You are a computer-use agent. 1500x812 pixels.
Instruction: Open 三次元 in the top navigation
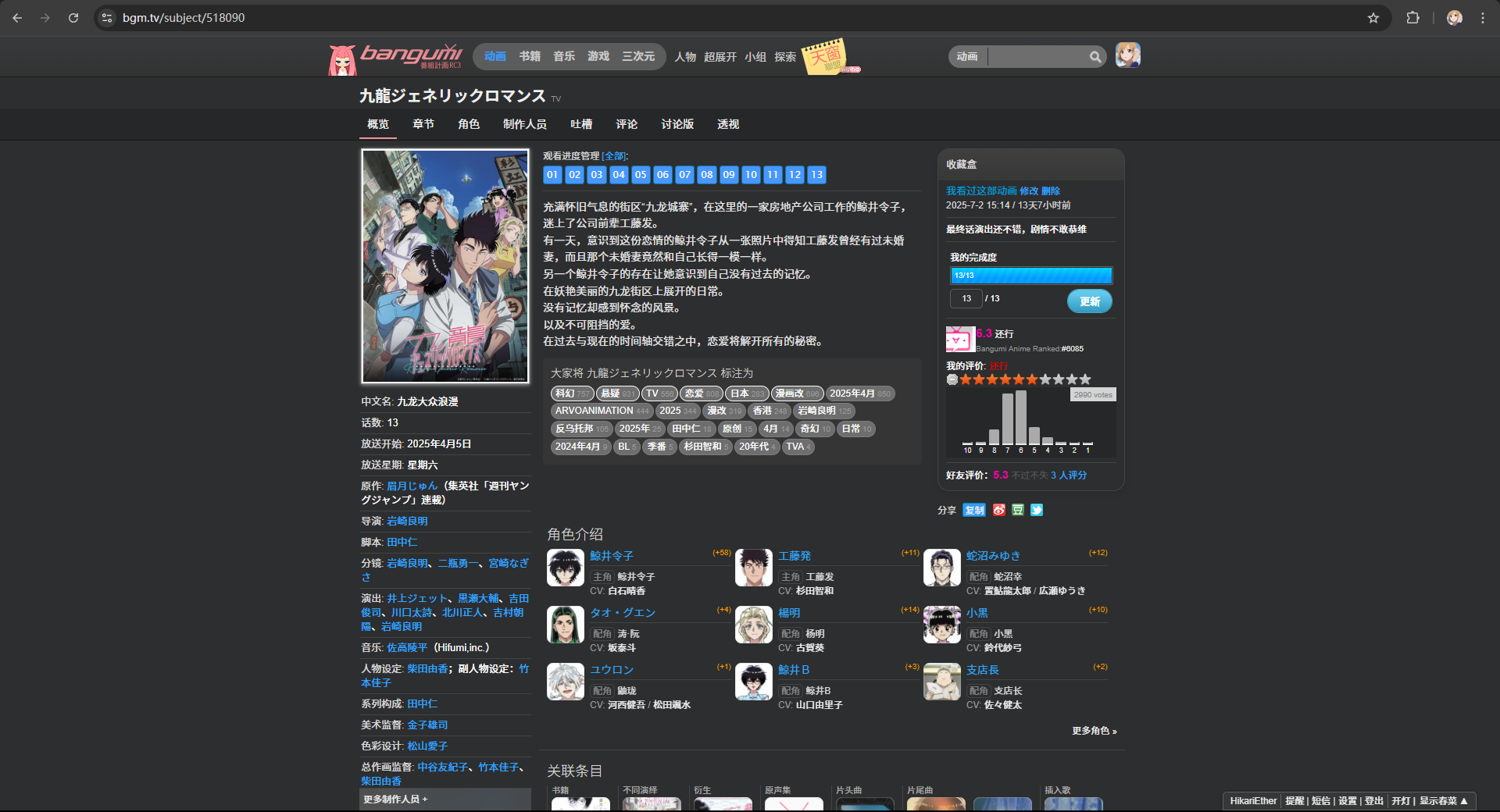pos(638,56)
